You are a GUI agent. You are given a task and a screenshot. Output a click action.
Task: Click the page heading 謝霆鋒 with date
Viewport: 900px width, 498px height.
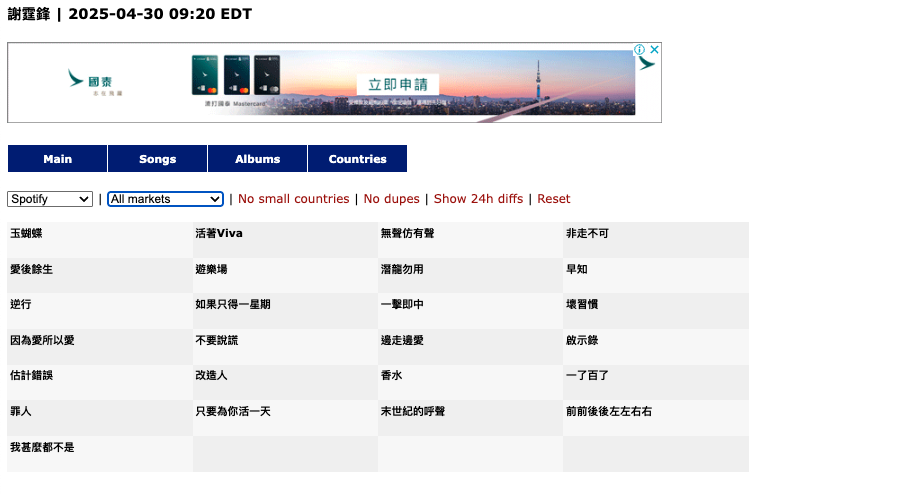click(x=130, y=14)
